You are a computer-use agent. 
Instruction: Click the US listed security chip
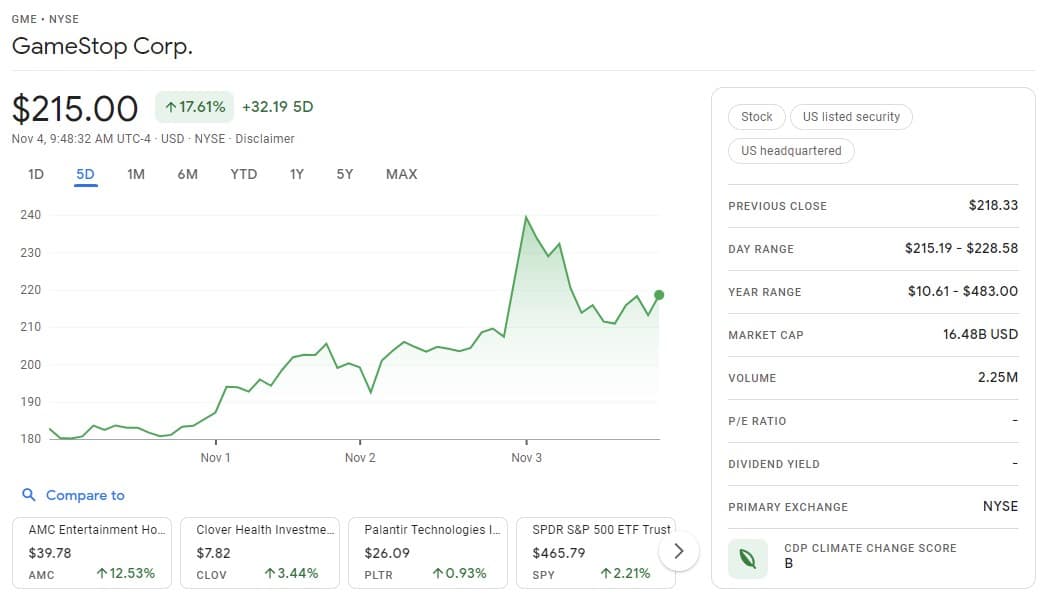[851, 117]
